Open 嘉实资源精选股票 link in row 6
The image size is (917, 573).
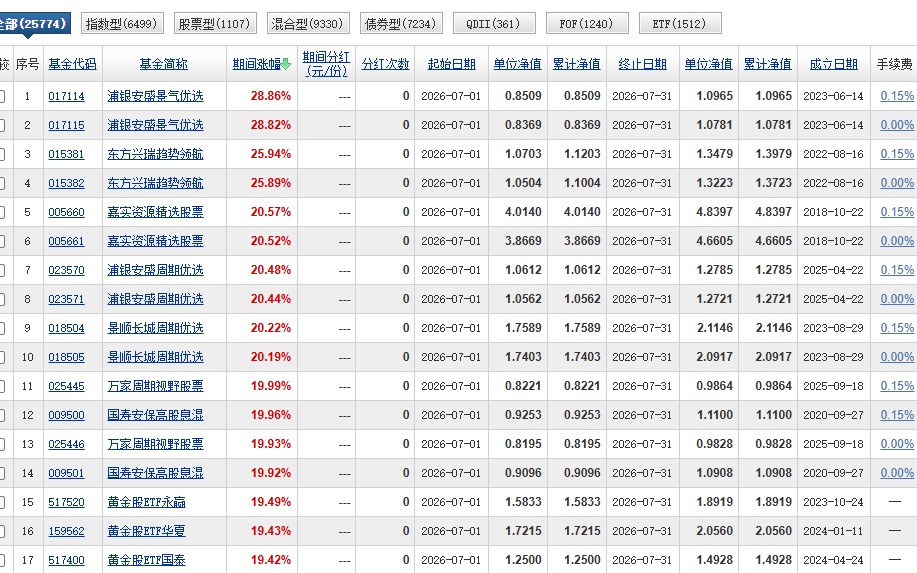click(155, 241)
